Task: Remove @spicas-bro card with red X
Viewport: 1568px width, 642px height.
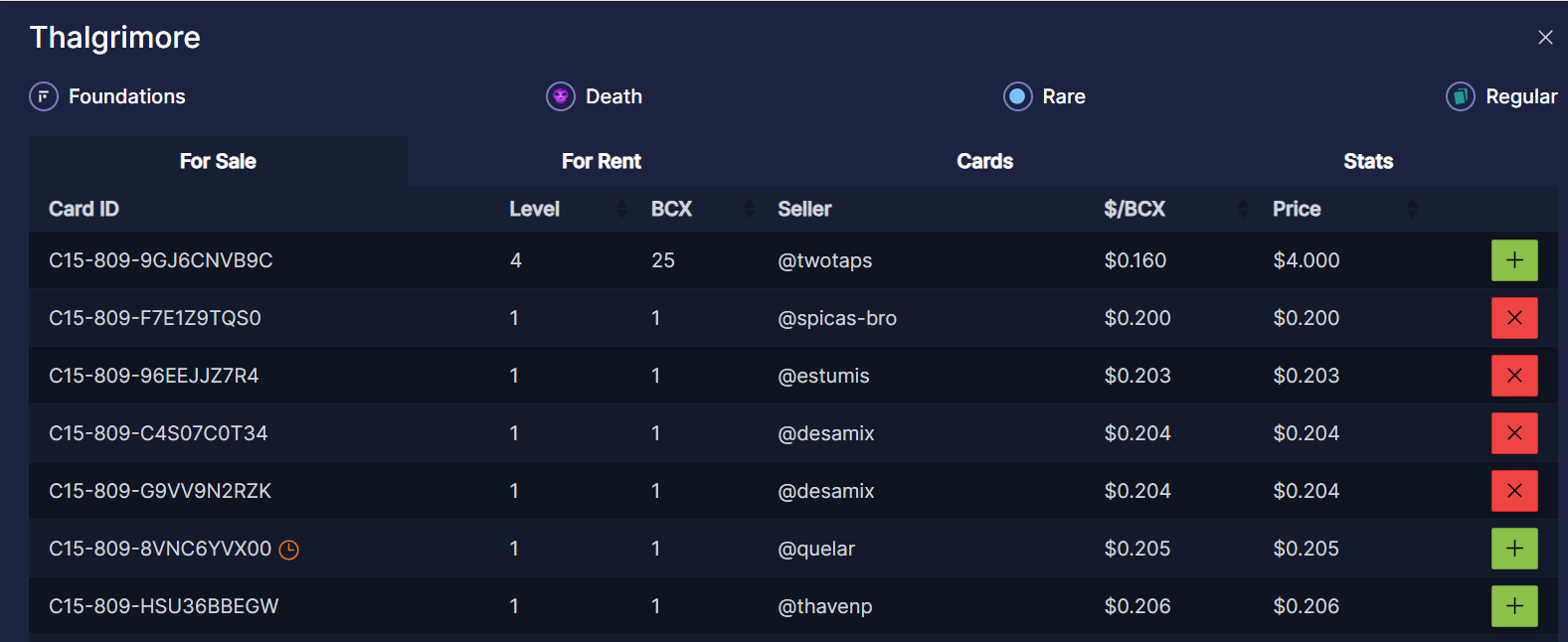Action: 1513,318
